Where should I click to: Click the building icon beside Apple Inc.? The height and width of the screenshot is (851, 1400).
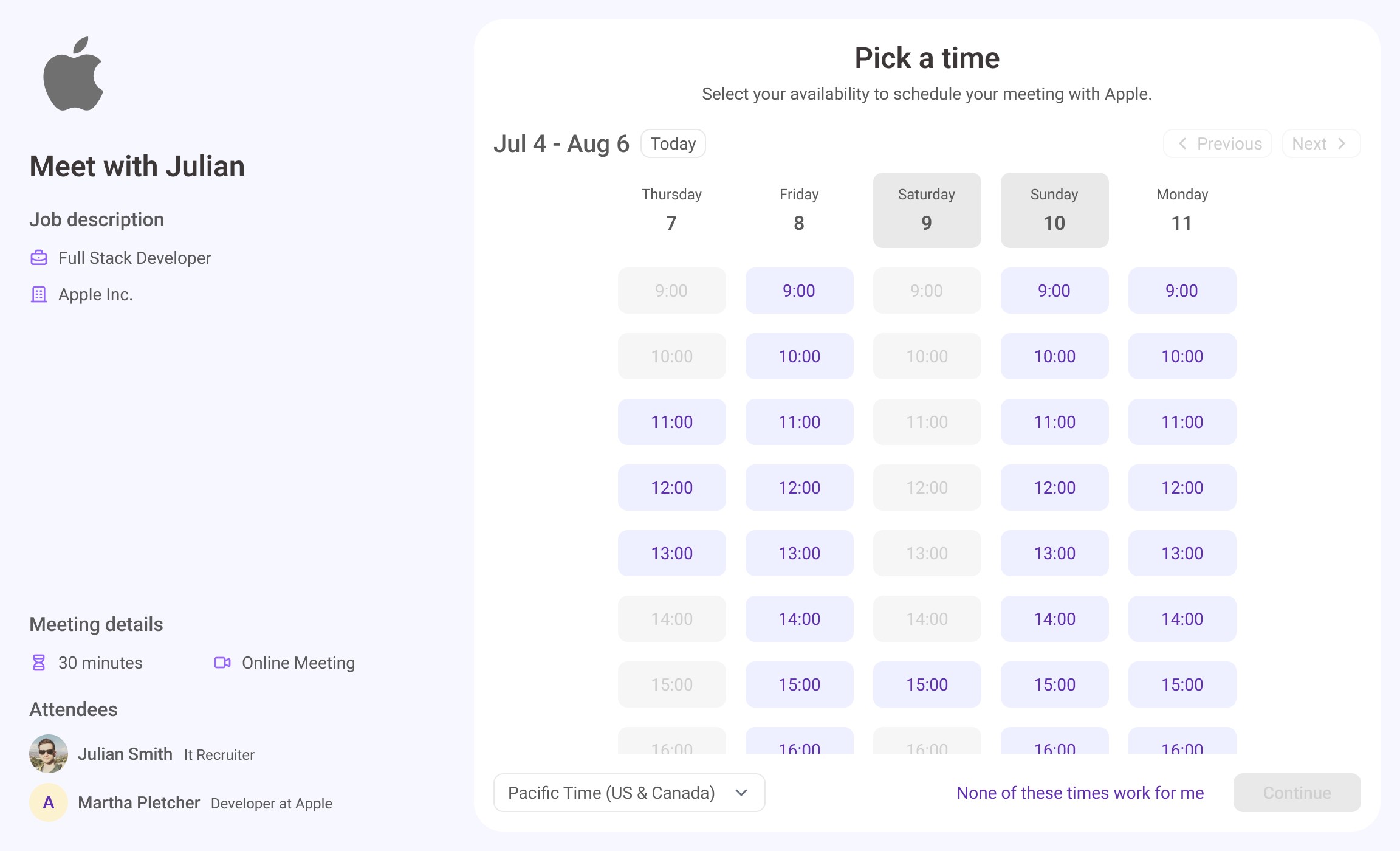(x=39, y=294)
